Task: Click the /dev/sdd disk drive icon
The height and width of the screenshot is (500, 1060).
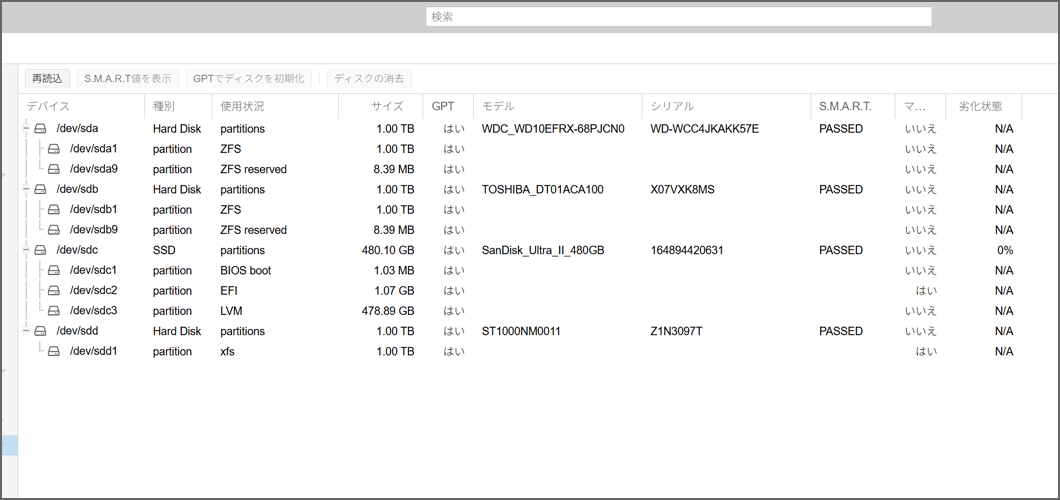Action: pyautogui.click(x=41, y=332)
